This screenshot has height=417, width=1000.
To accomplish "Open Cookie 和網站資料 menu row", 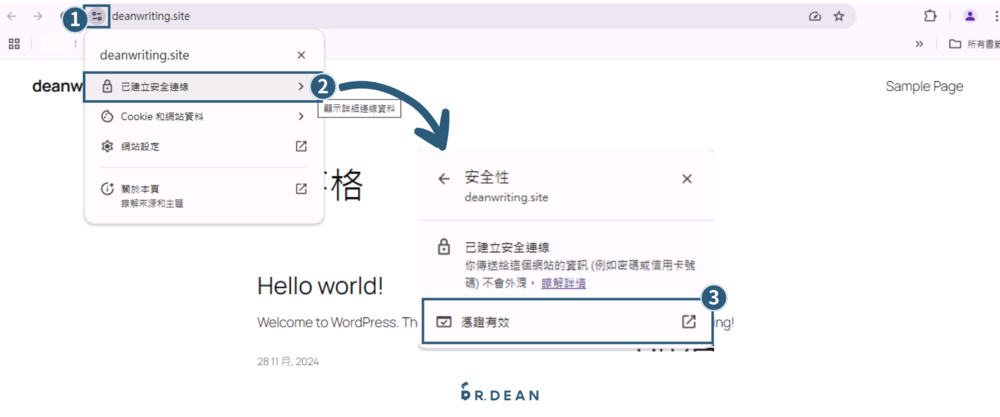I will tap(203, 117).
